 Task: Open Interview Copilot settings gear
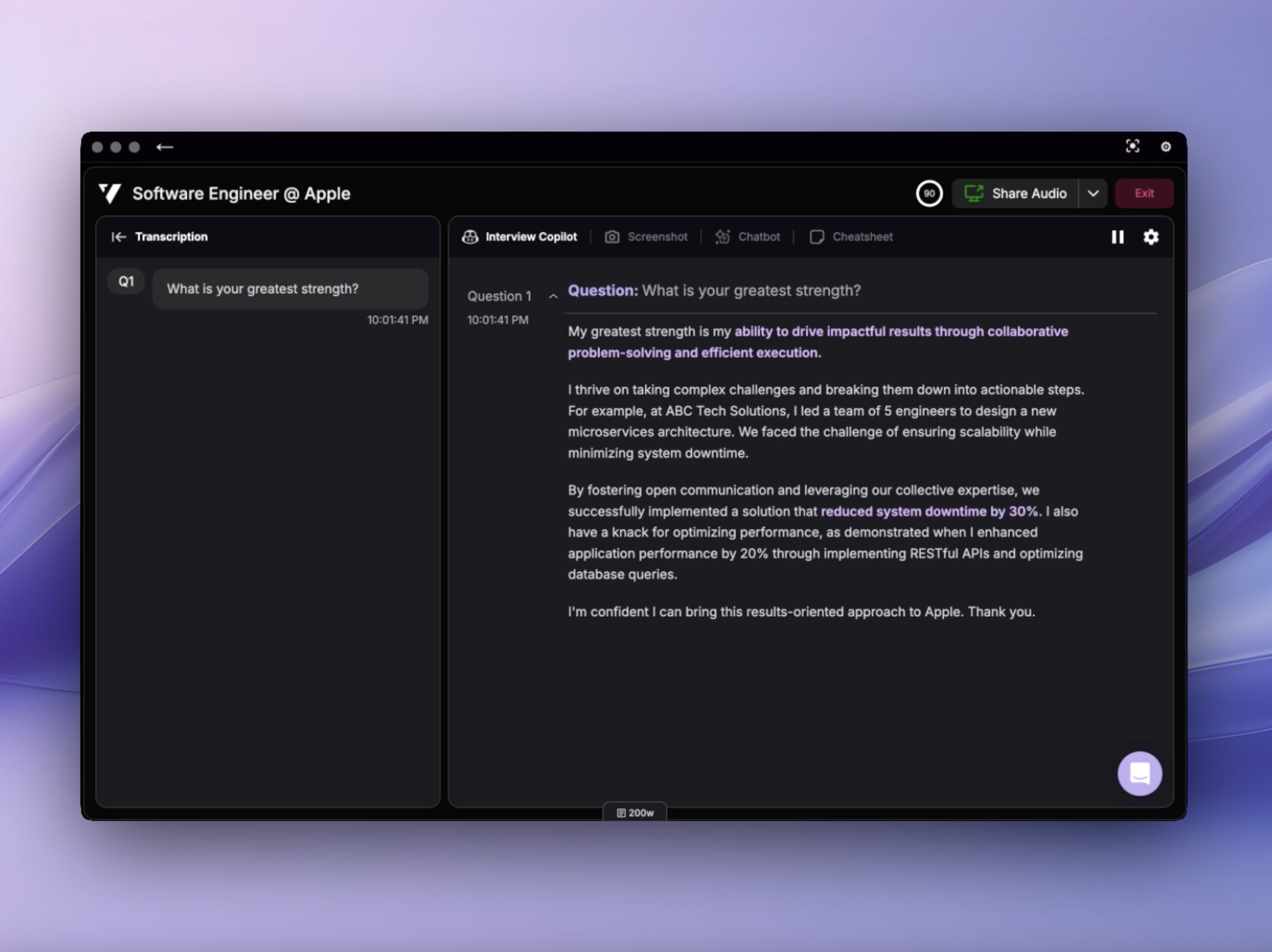click(x=1150, y=237)
